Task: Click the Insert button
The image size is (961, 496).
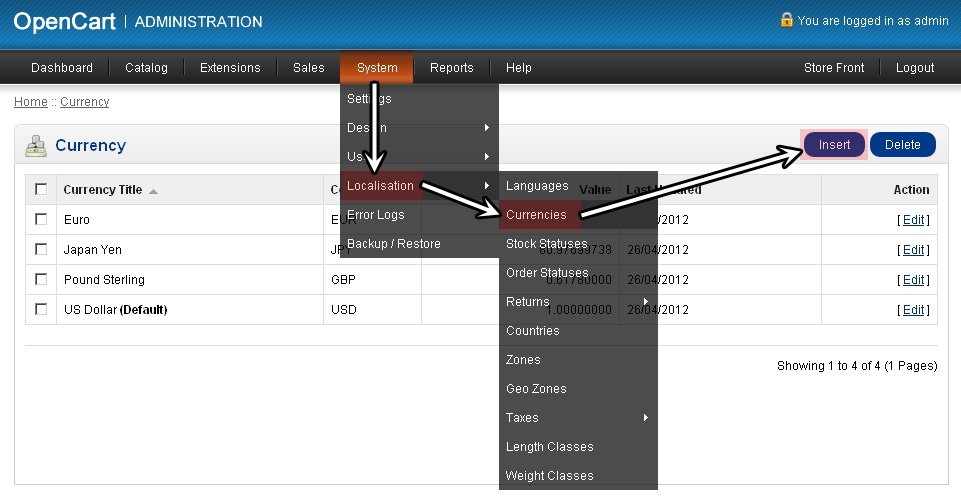Action: [834, 145]
